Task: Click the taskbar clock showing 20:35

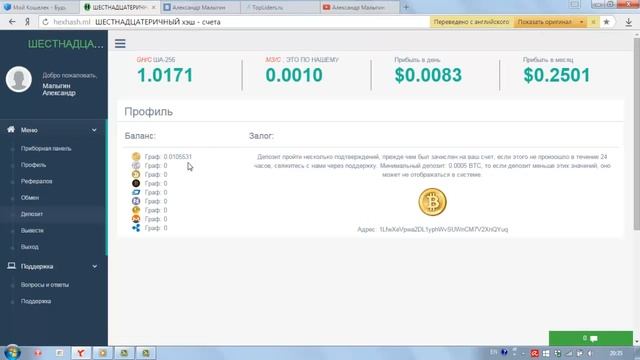Action: click(616, 353)
